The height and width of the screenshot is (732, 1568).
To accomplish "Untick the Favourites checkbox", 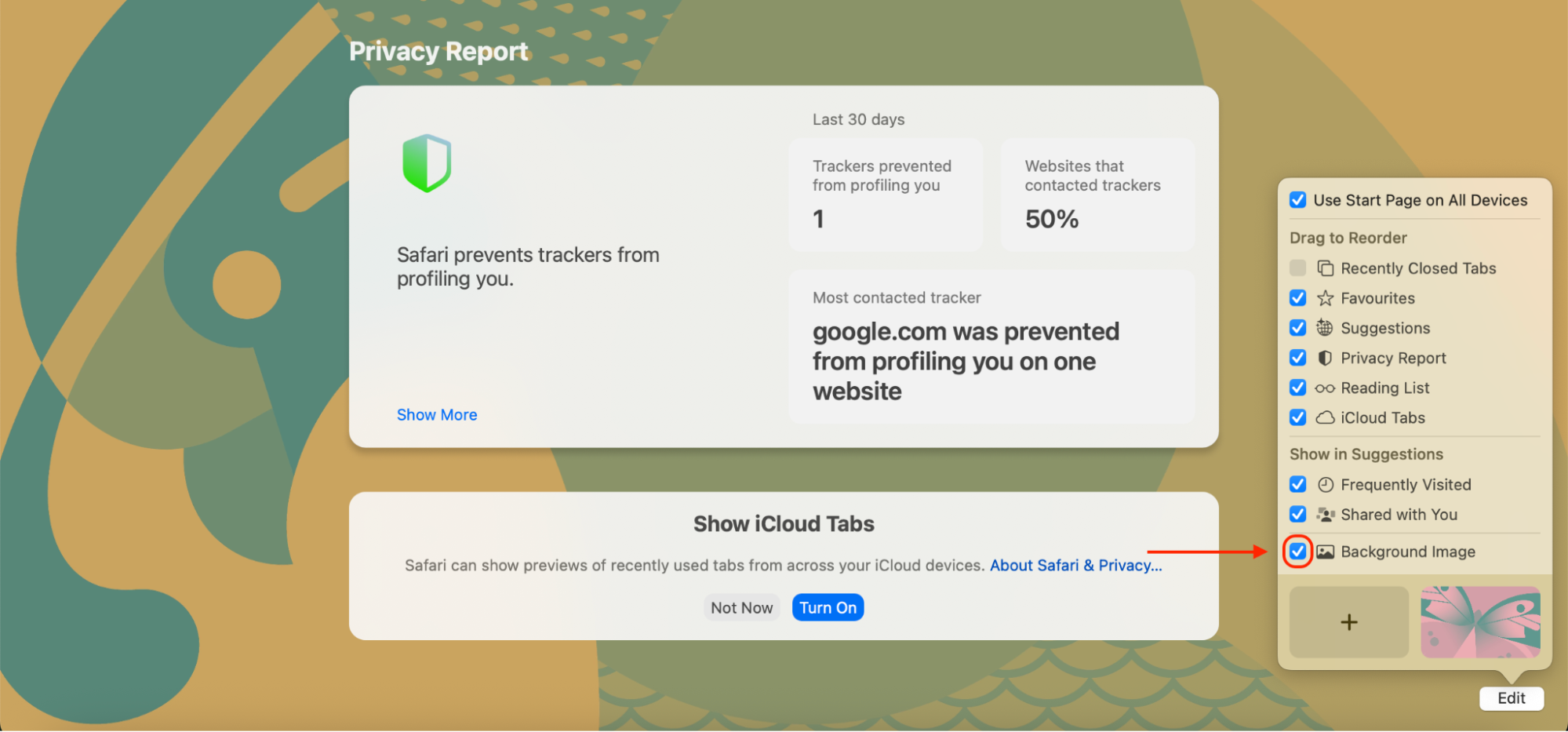I will 1298,298.
